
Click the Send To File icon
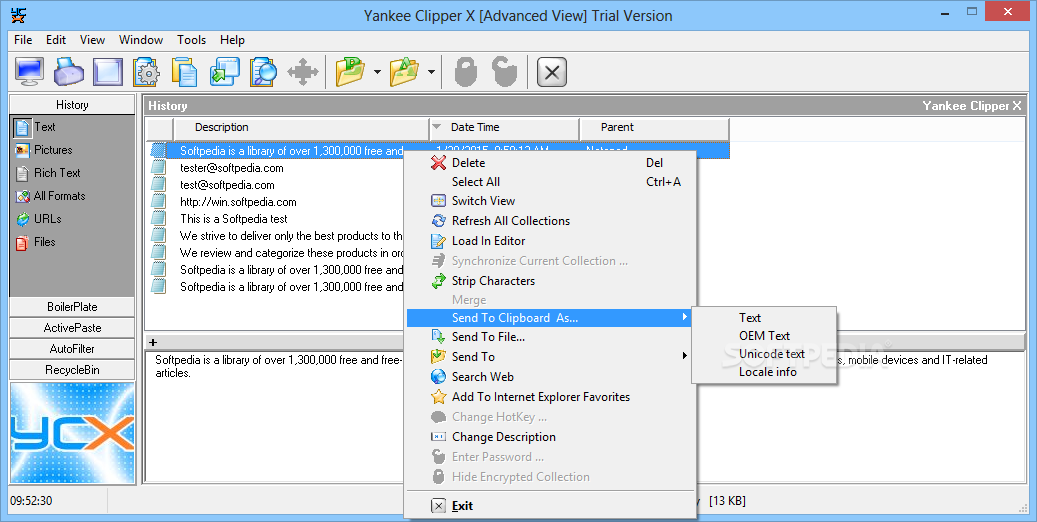tap(438, 337)
